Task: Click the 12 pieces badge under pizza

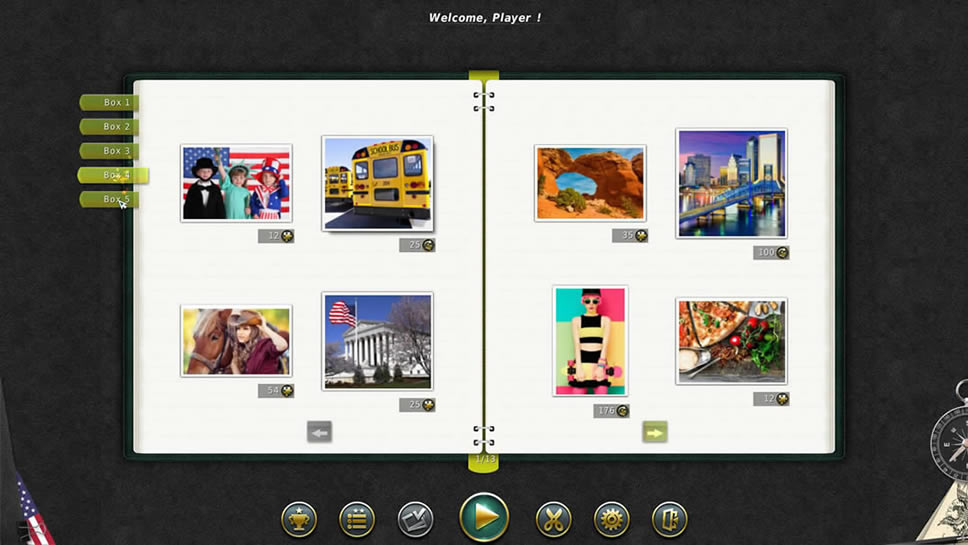Action: coord(771,399)
